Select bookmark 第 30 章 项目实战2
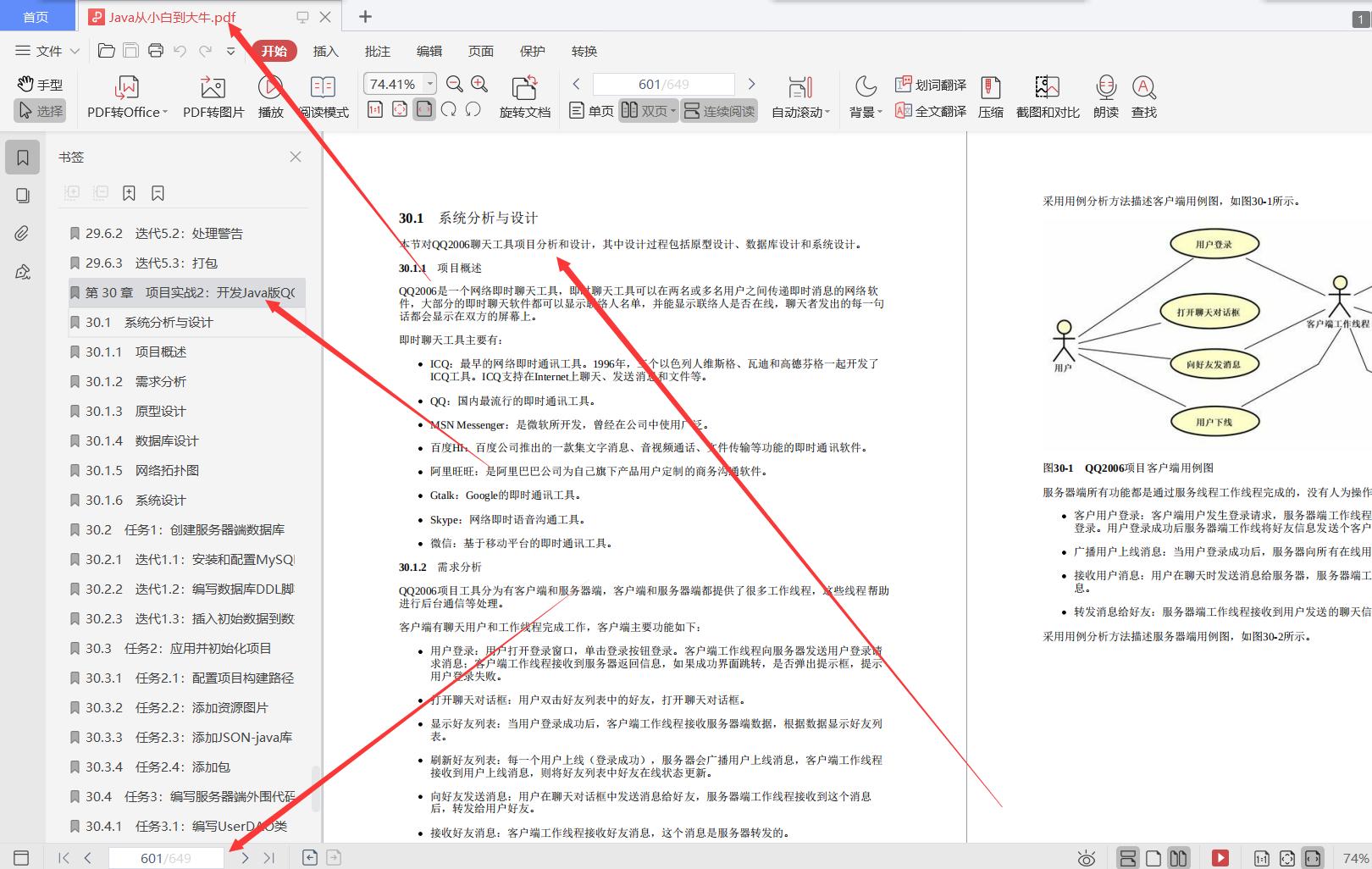This screenshot has width=1372, height=869. point(186,292)
